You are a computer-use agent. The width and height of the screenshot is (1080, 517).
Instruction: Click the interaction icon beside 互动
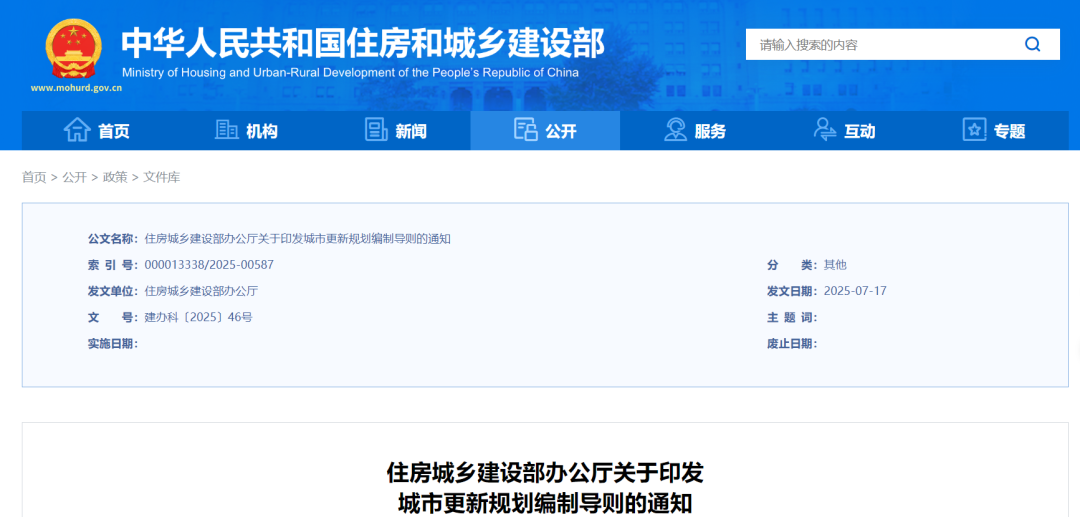coord(824,130)
